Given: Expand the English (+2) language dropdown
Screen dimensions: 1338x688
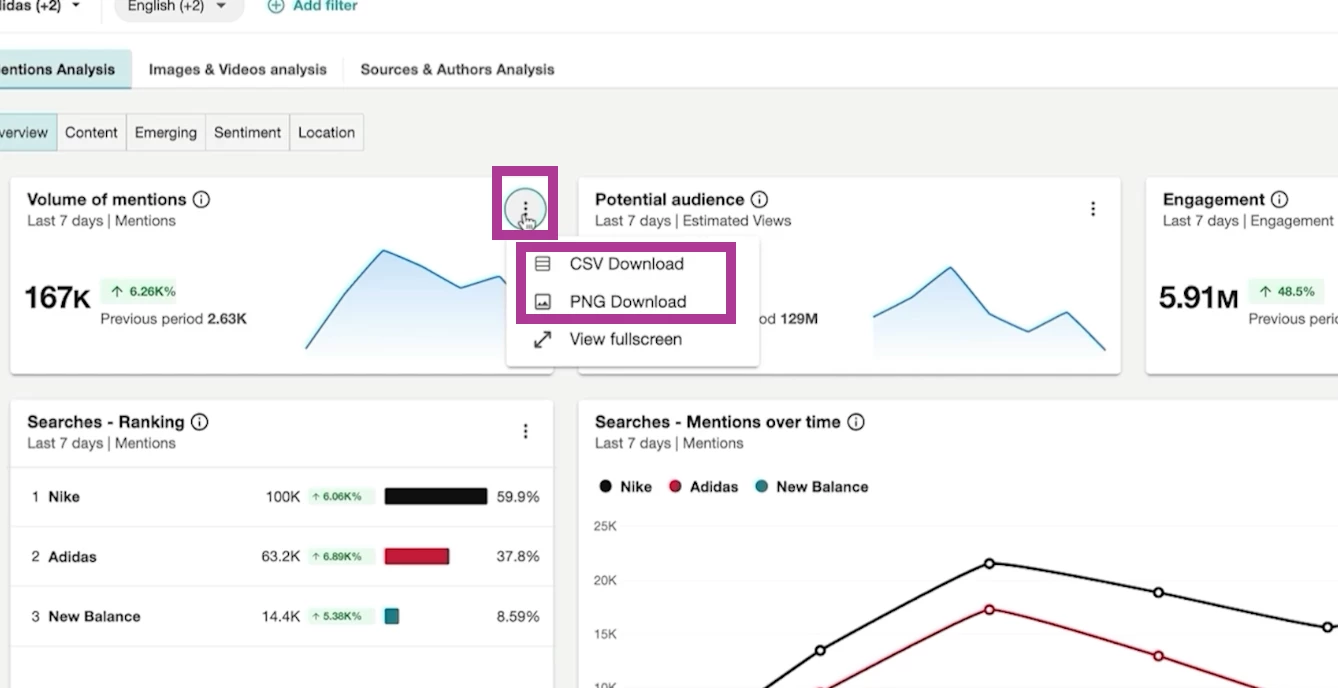Looking at the screenshot, I should coord(178,7).
